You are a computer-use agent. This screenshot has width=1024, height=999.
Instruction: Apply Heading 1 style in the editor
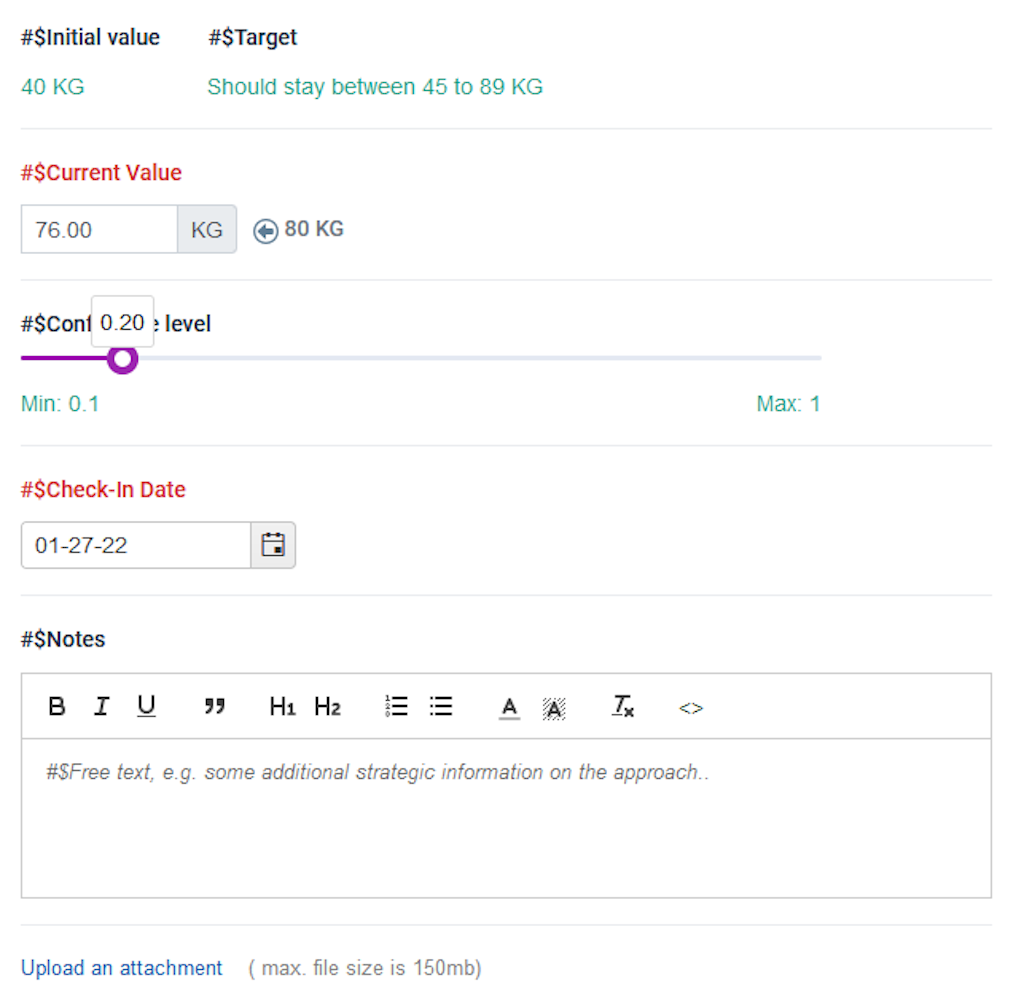pyautogui.click(x=281, y=706)
